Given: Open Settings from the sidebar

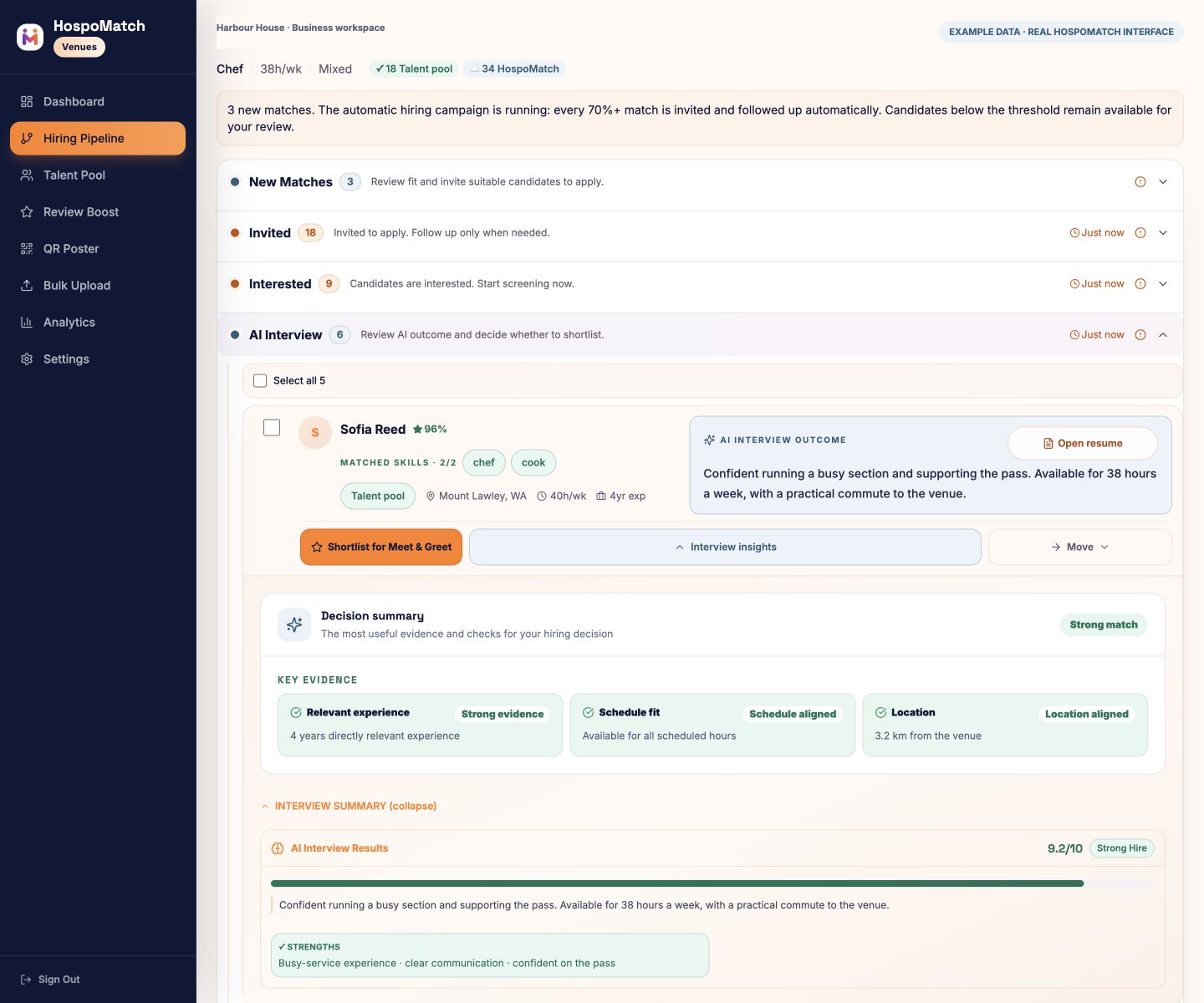Looking at the screenshot, I should click(x=98, y=359).
